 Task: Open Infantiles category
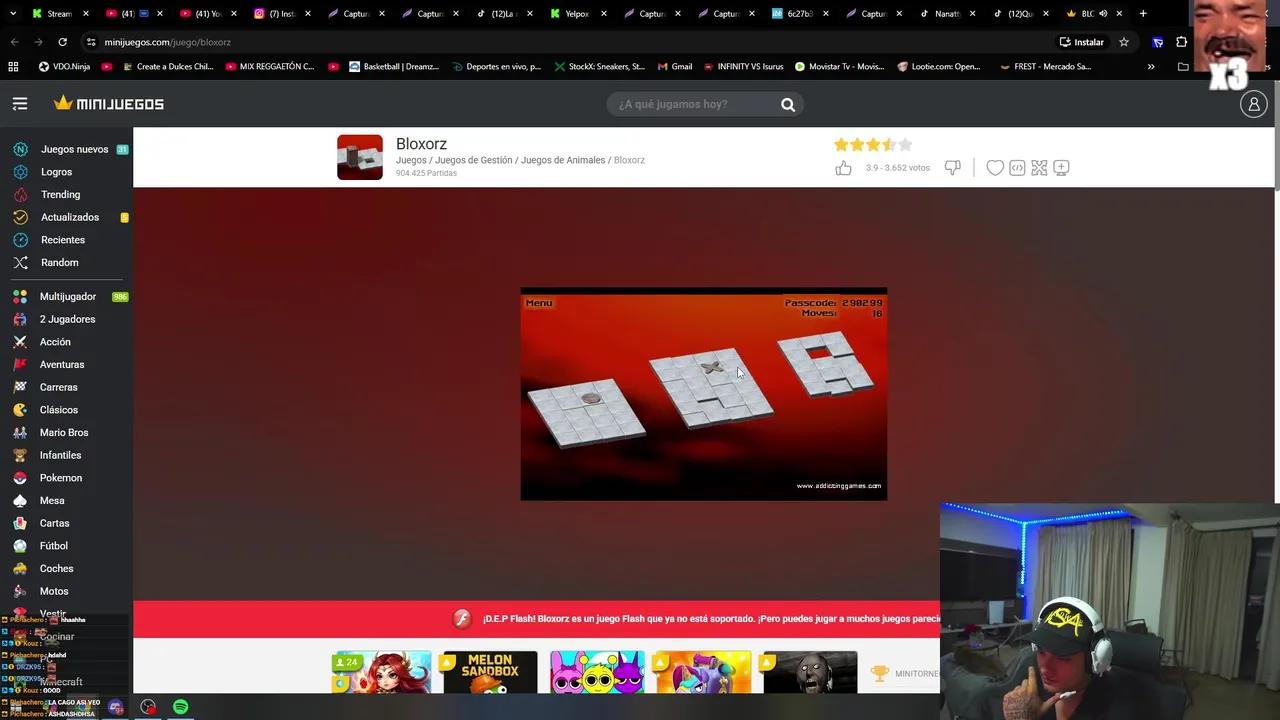click(60, 455)
